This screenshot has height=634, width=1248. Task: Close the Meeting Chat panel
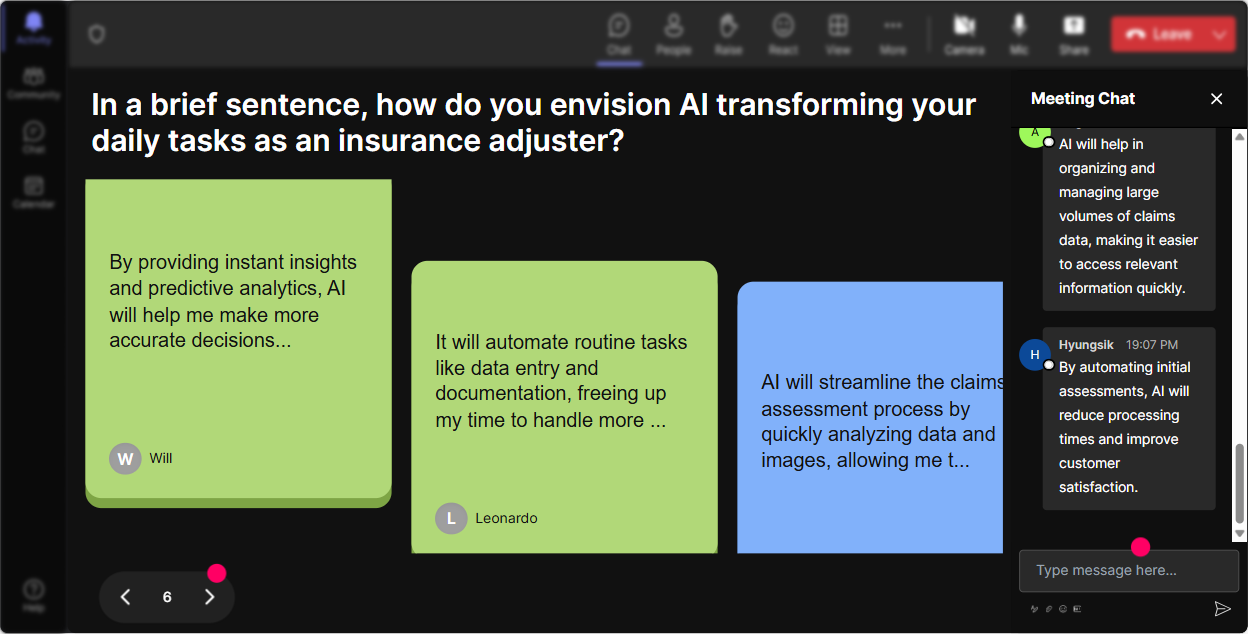(x=1217, y=98)
